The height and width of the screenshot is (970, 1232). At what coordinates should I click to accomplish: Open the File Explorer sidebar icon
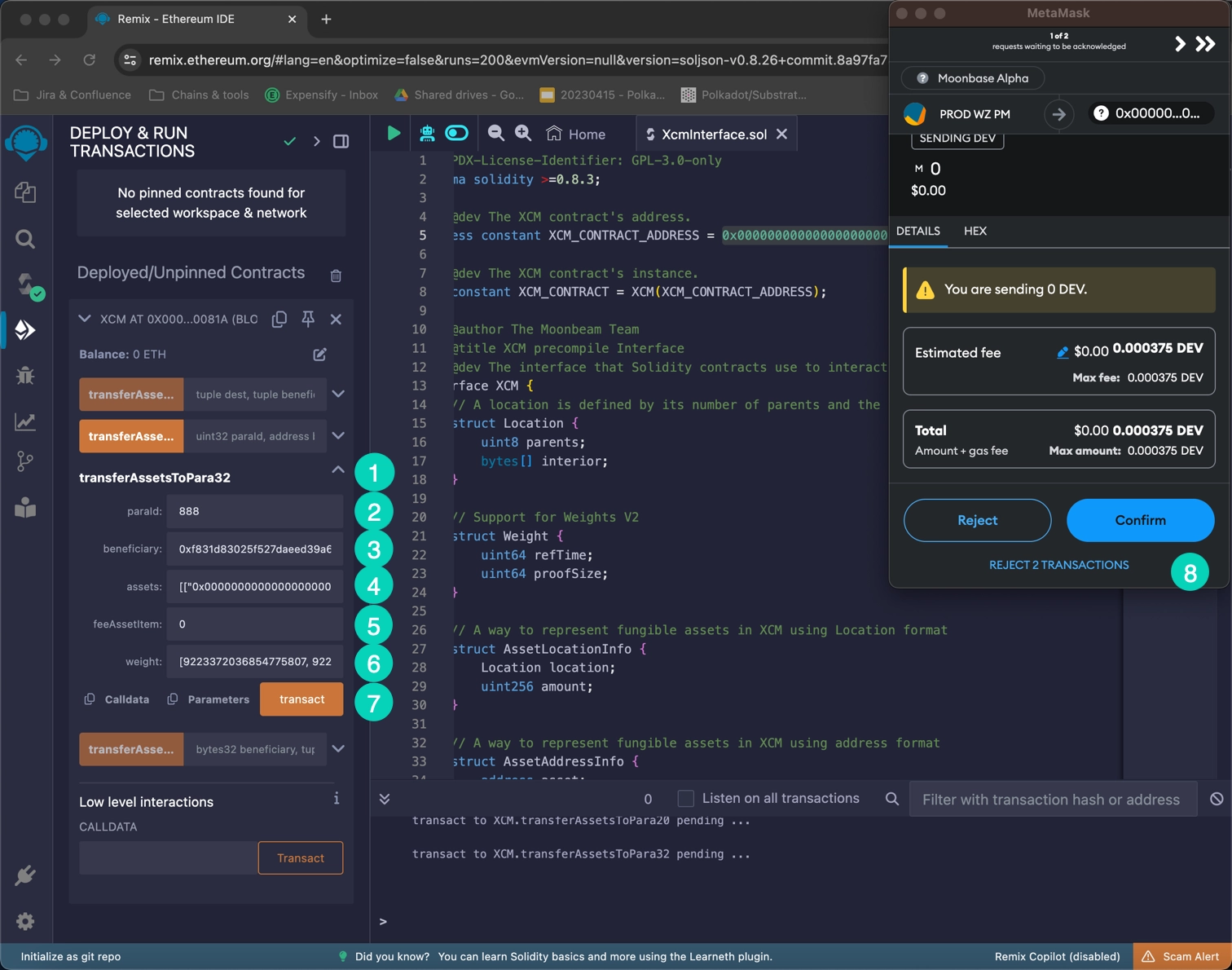pos(25,192)
